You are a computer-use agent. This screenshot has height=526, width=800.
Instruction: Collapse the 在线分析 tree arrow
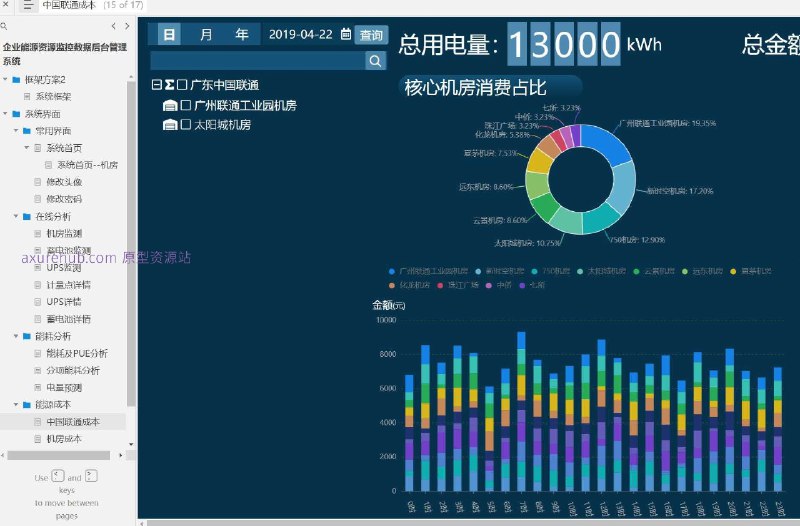16,217
